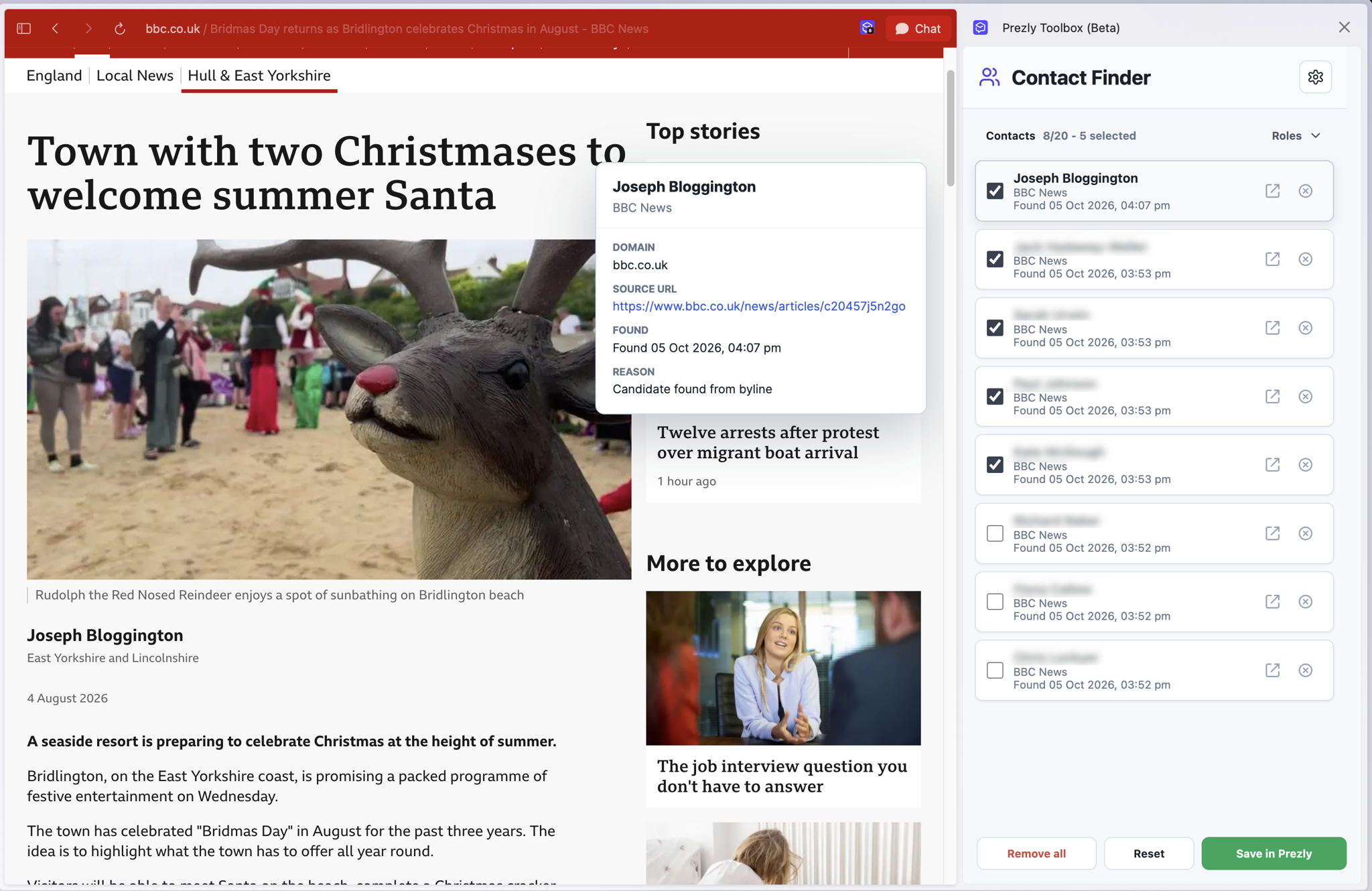Click the Prezly extension icon next to Chat
The width and height of the screenshot is (1372, 891).
click(x=867, y=28)
